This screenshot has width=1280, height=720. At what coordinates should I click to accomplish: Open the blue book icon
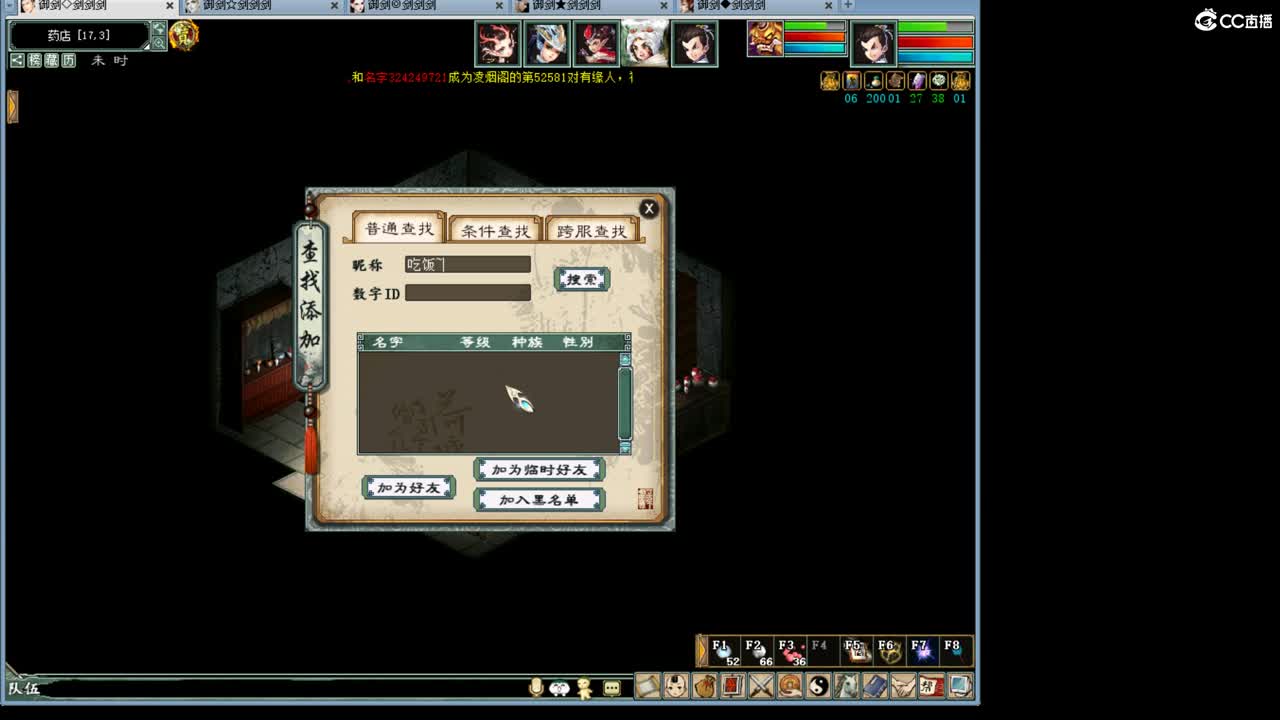pyautogui.click(x=875, y=687)
